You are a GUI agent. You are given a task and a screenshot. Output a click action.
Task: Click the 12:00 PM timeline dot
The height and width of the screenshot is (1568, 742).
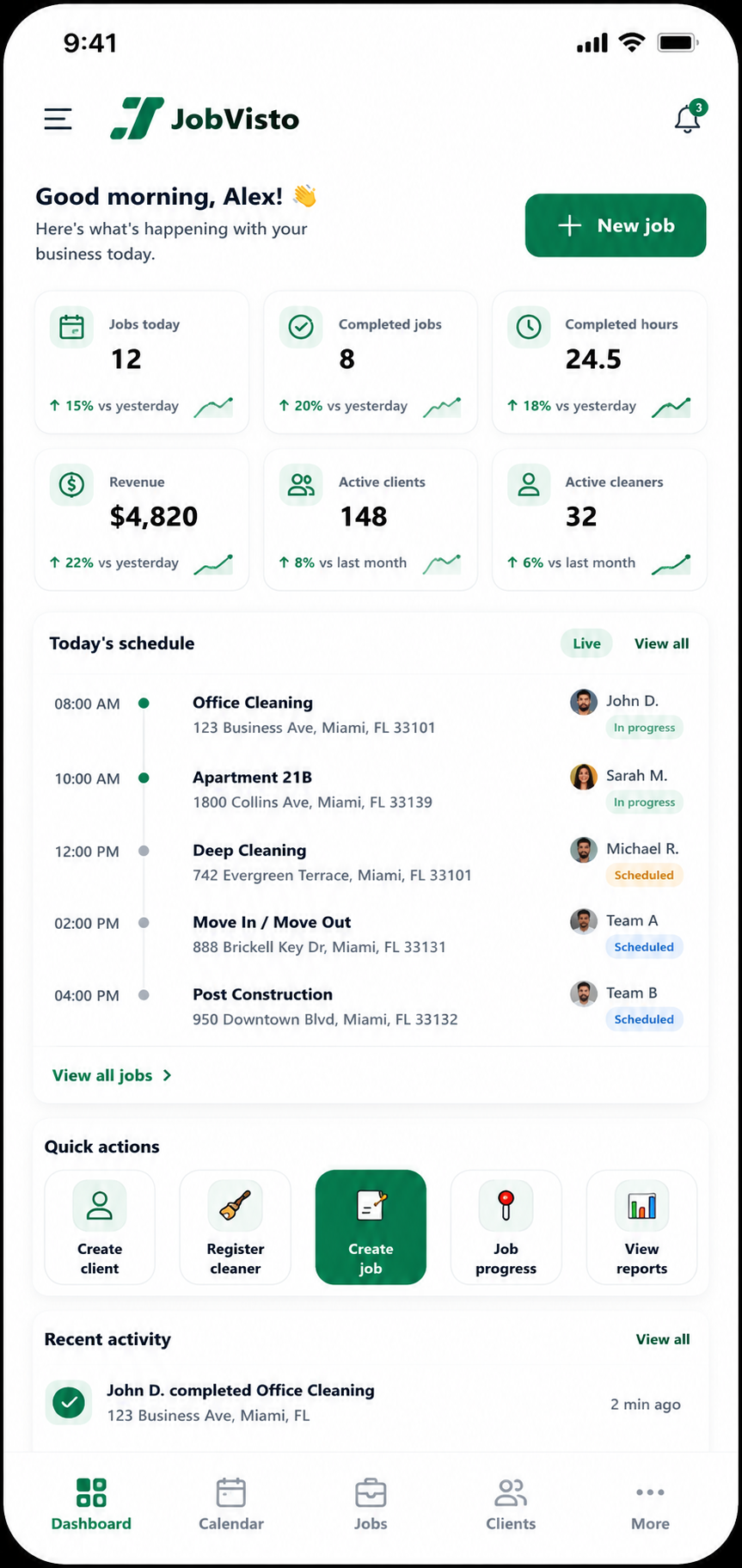coord(144,851)
